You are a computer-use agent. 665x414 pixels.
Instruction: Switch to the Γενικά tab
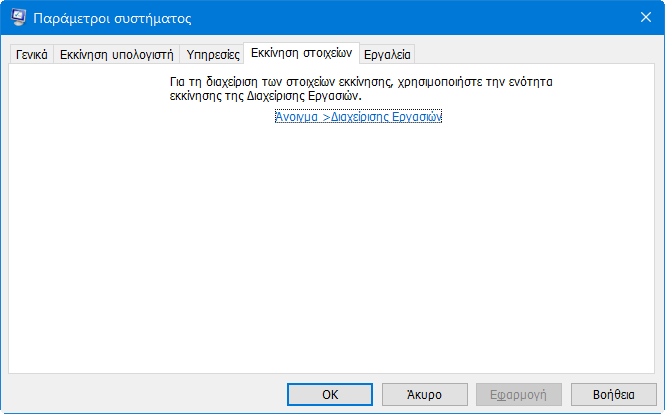pos(31,54)
